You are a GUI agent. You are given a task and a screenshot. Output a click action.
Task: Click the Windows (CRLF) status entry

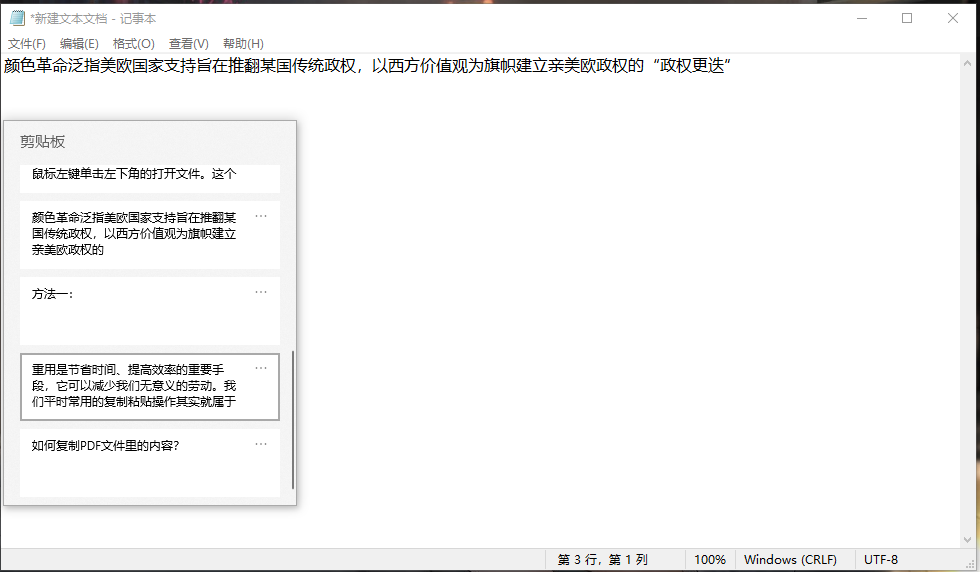(791, 559)
